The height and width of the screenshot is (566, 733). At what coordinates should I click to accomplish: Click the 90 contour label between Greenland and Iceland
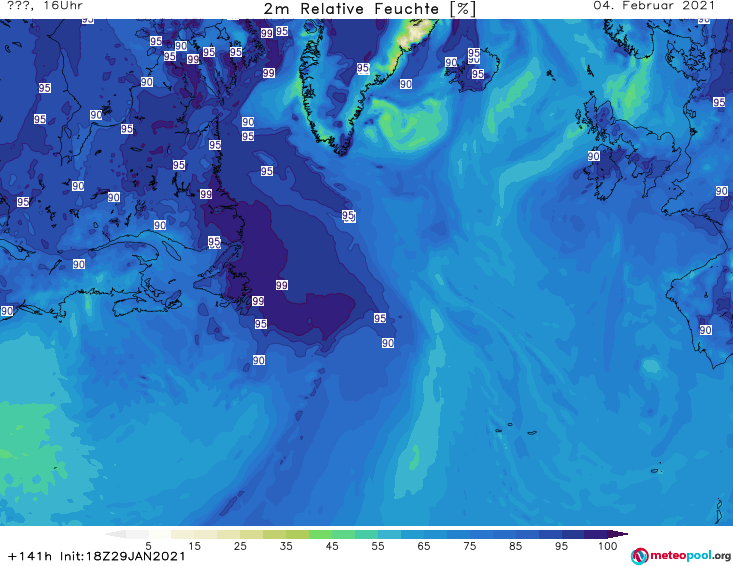click(x=406, y=84)
